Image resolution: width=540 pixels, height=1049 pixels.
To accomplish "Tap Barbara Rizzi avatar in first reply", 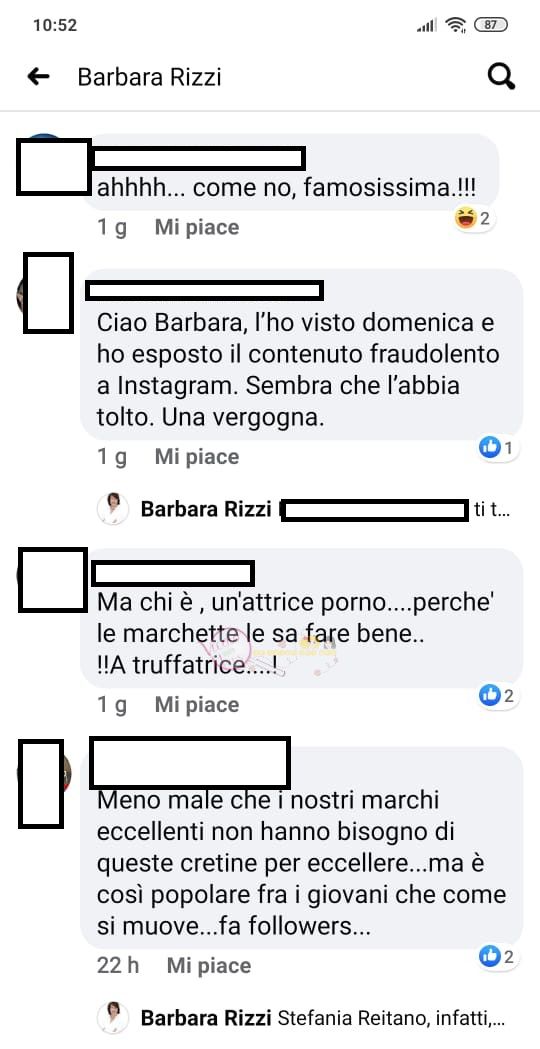I will tap(112, 510).
